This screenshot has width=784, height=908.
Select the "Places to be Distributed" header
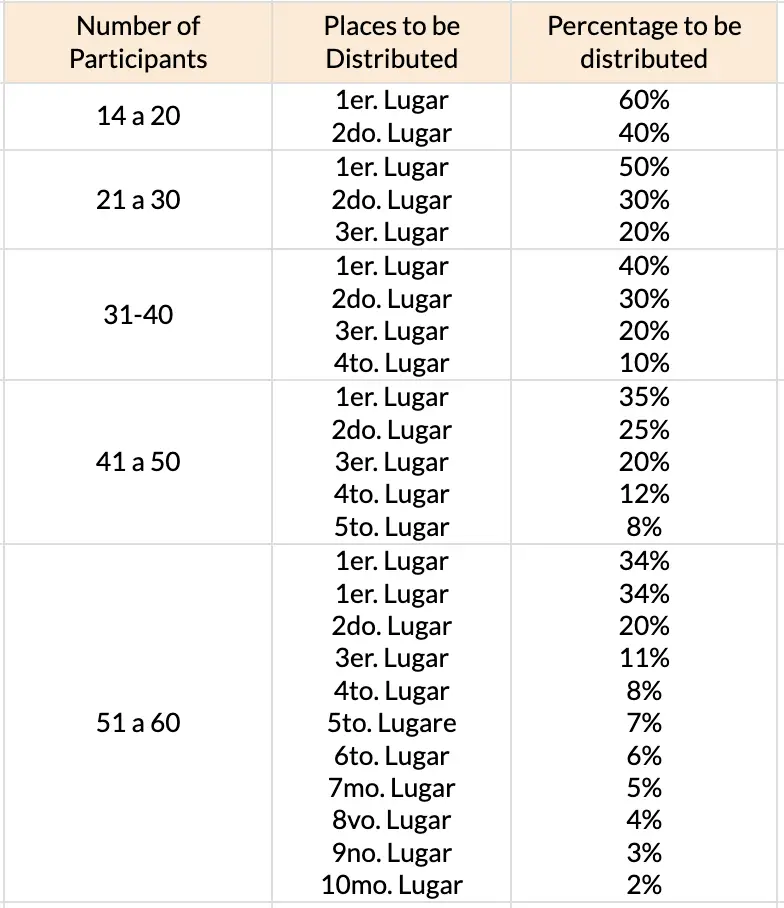click(x=391, y=42)
